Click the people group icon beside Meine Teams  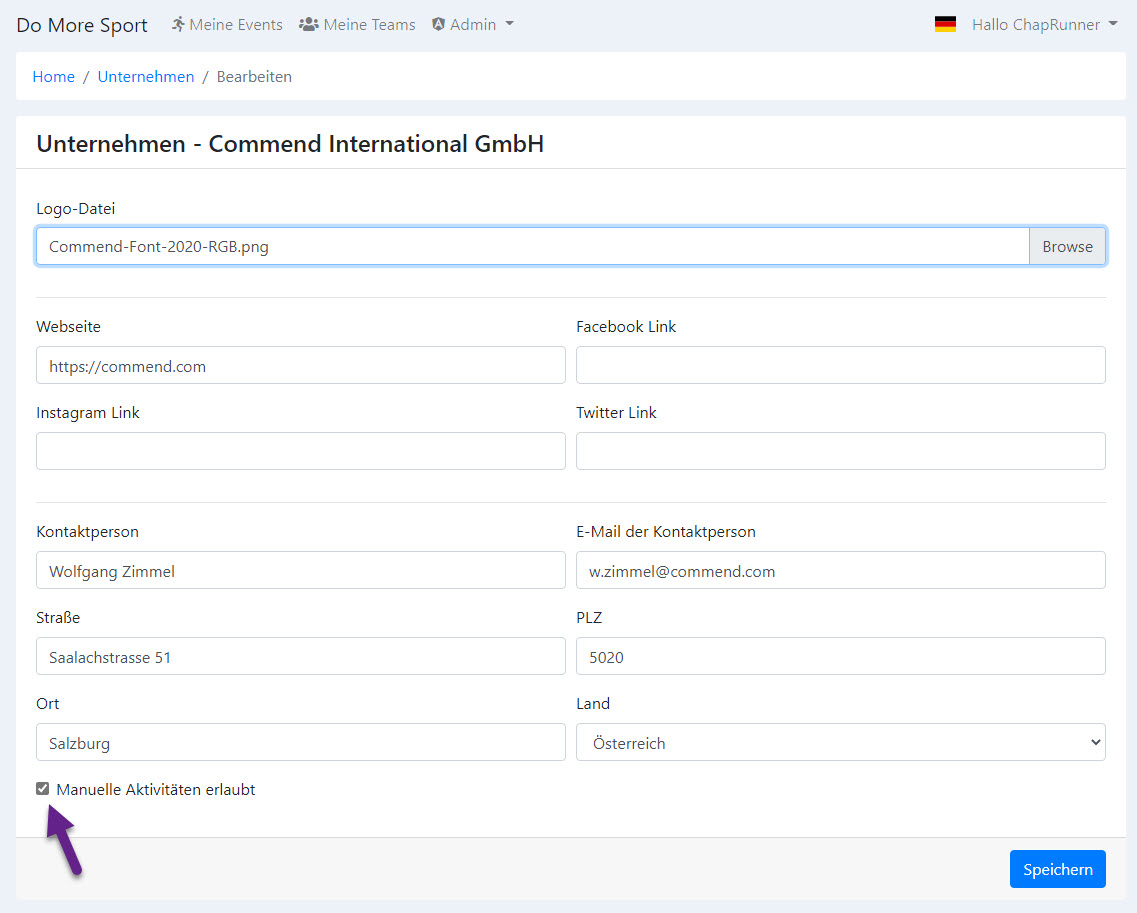(x=309, y=25)
